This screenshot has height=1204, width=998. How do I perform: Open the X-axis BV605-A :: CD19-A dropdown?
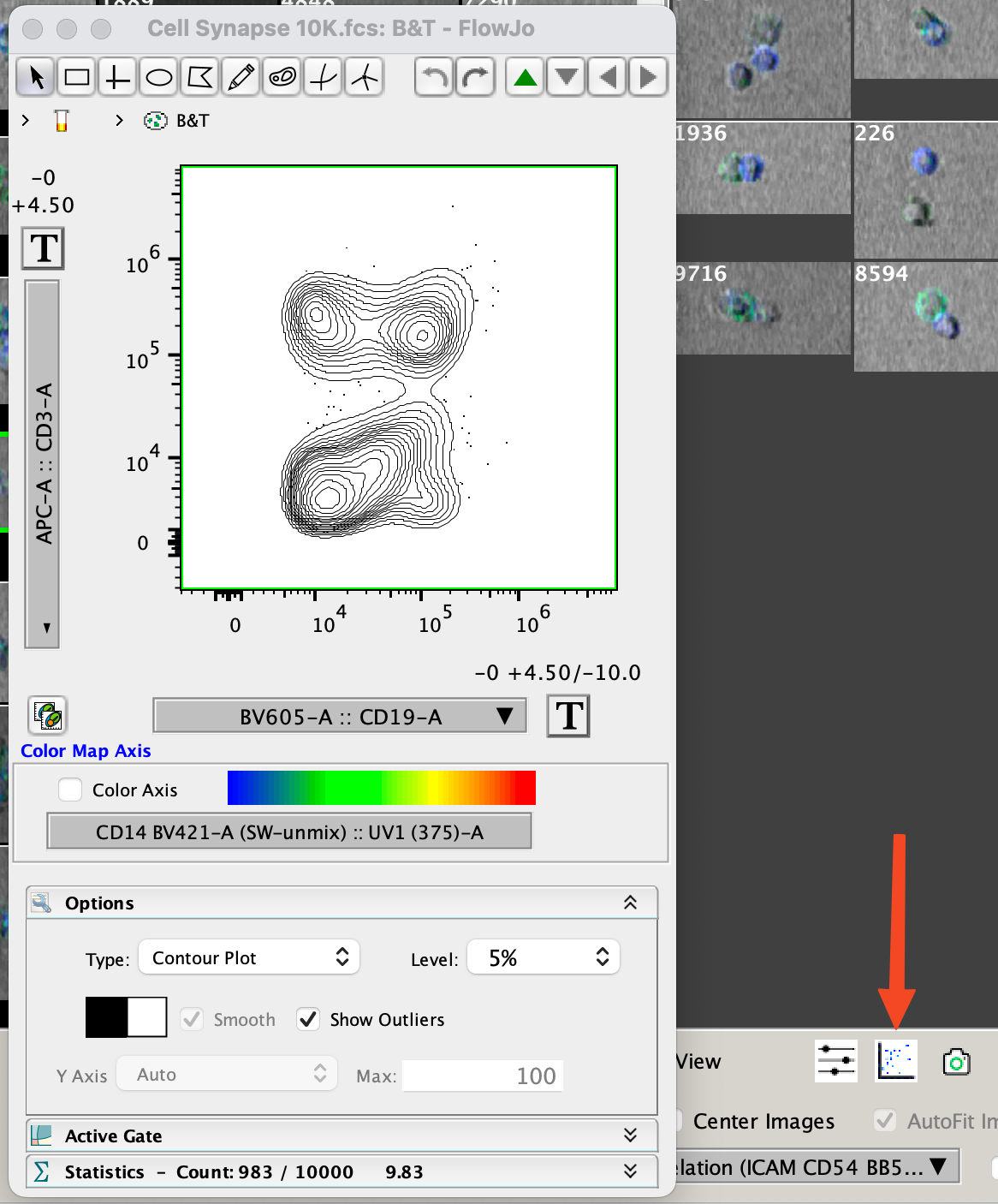point(340,716)
